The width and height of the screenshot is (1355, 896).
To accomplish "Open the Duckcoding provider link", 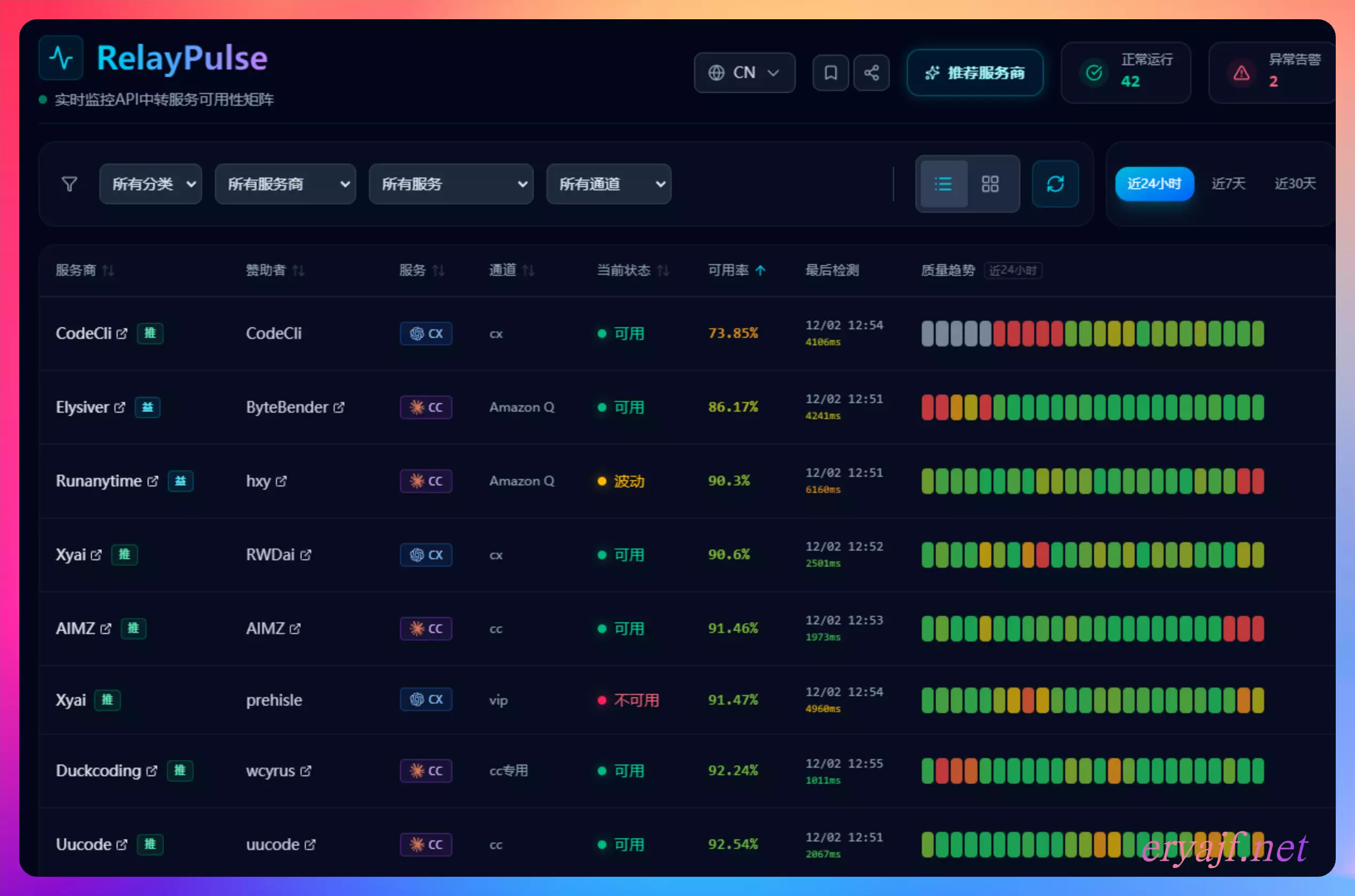I will pyautogui.click(x=98, y=770).
